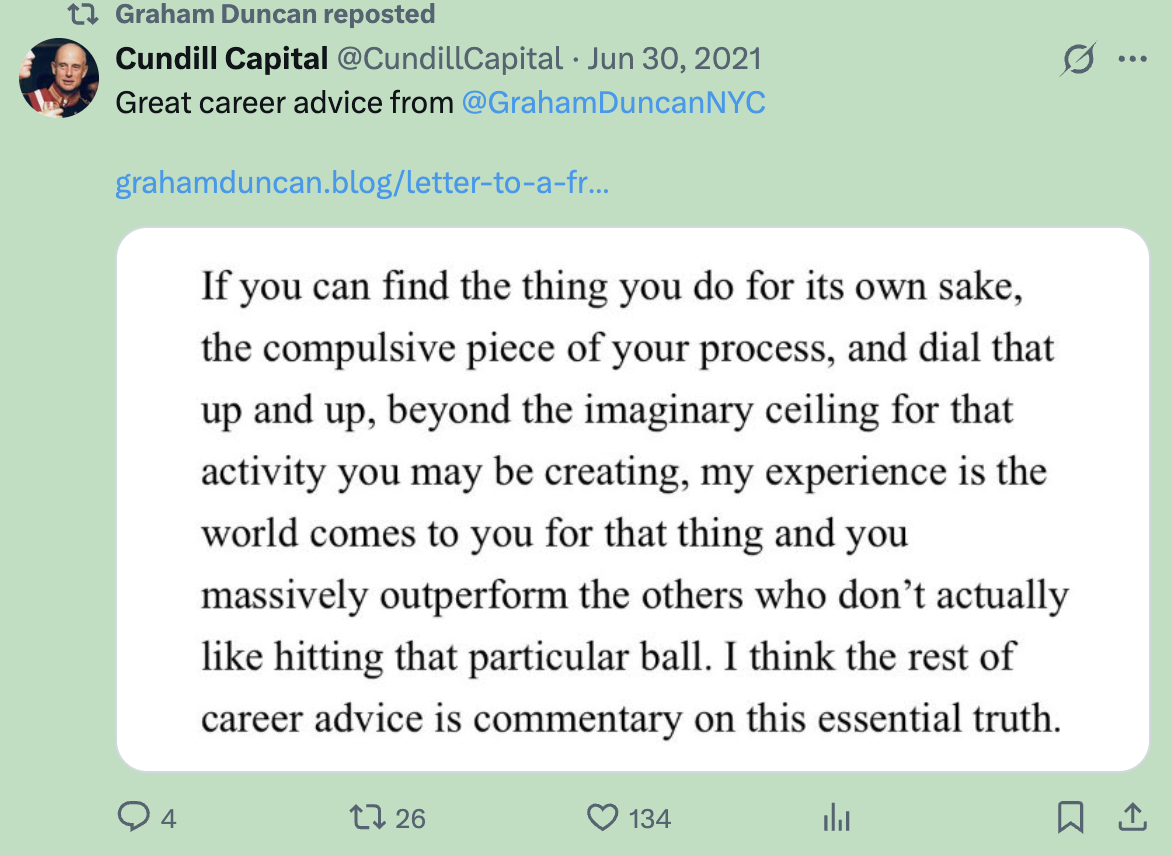Click the like count of 134

[650, 820]
